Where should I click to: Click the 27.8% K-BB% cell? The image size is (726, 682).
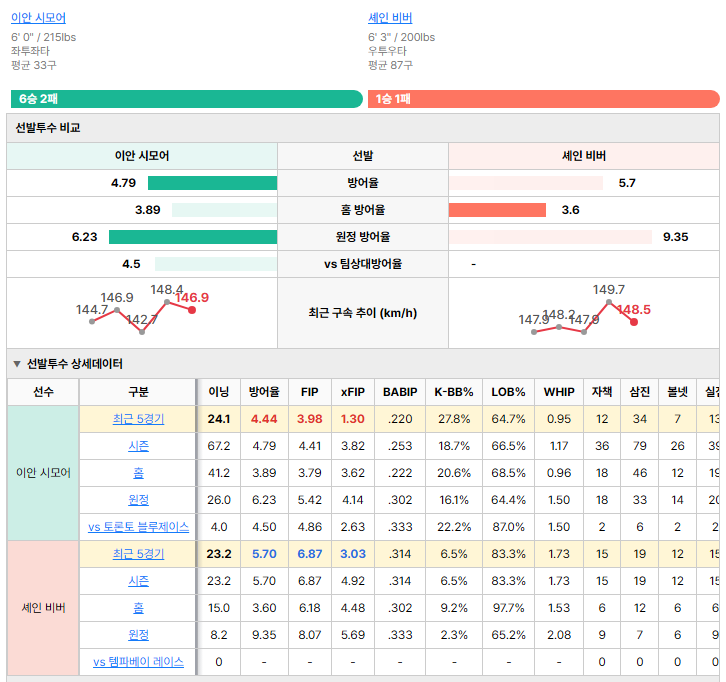tap(454, 419)
